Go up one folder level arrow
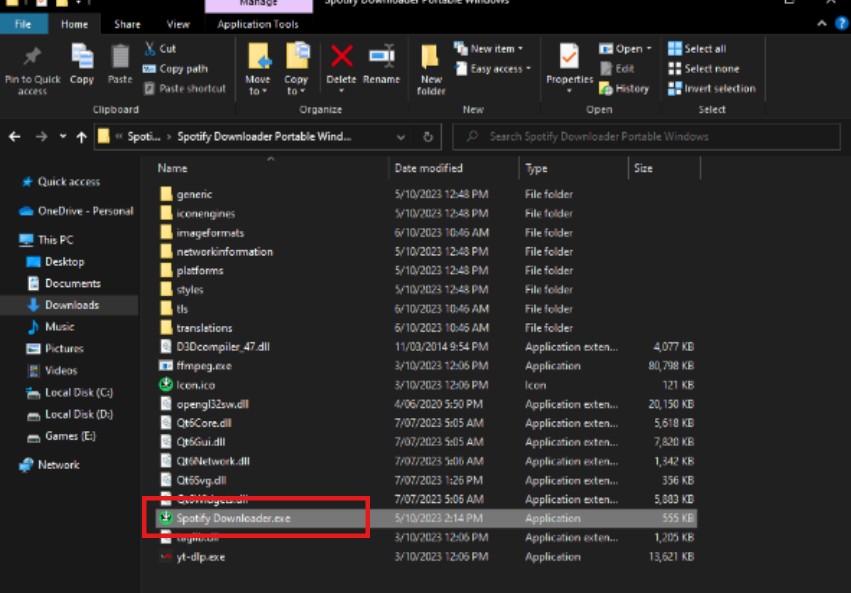 pos(81,137)
